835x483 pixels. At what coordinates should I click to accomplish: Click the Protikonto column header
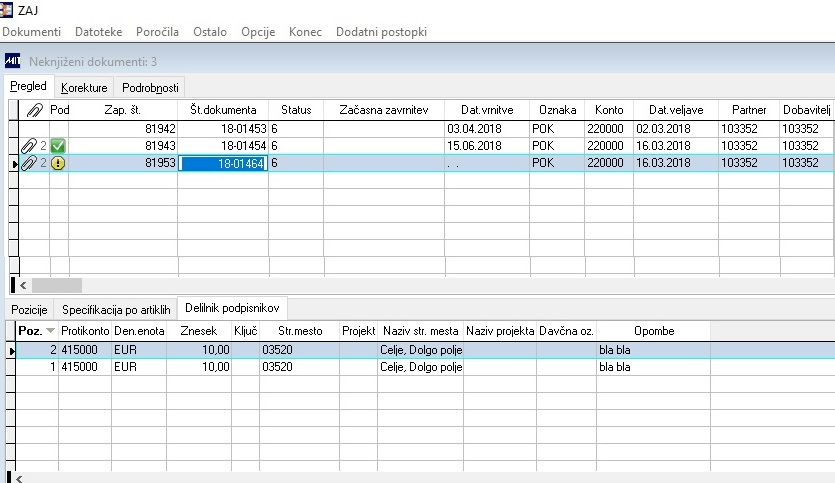click(85, 331)
